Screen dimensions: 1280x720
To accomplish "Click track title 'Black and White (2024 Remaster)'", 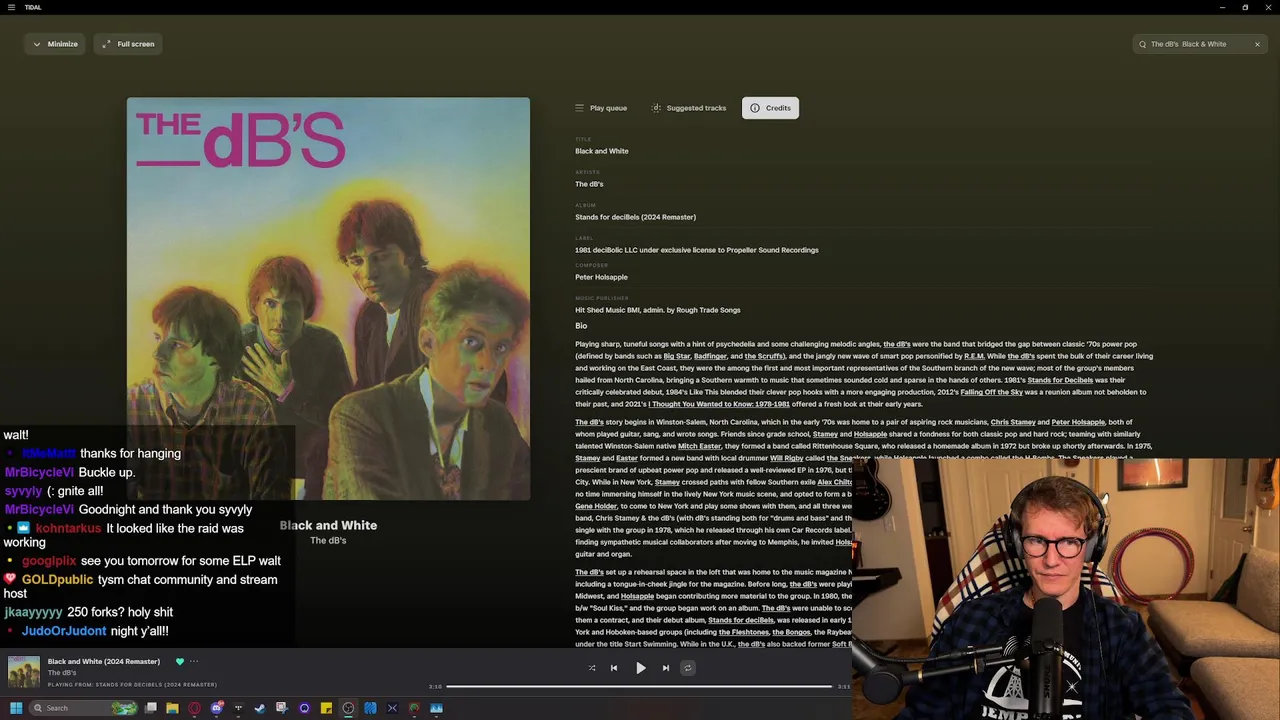I will (104, 661).
